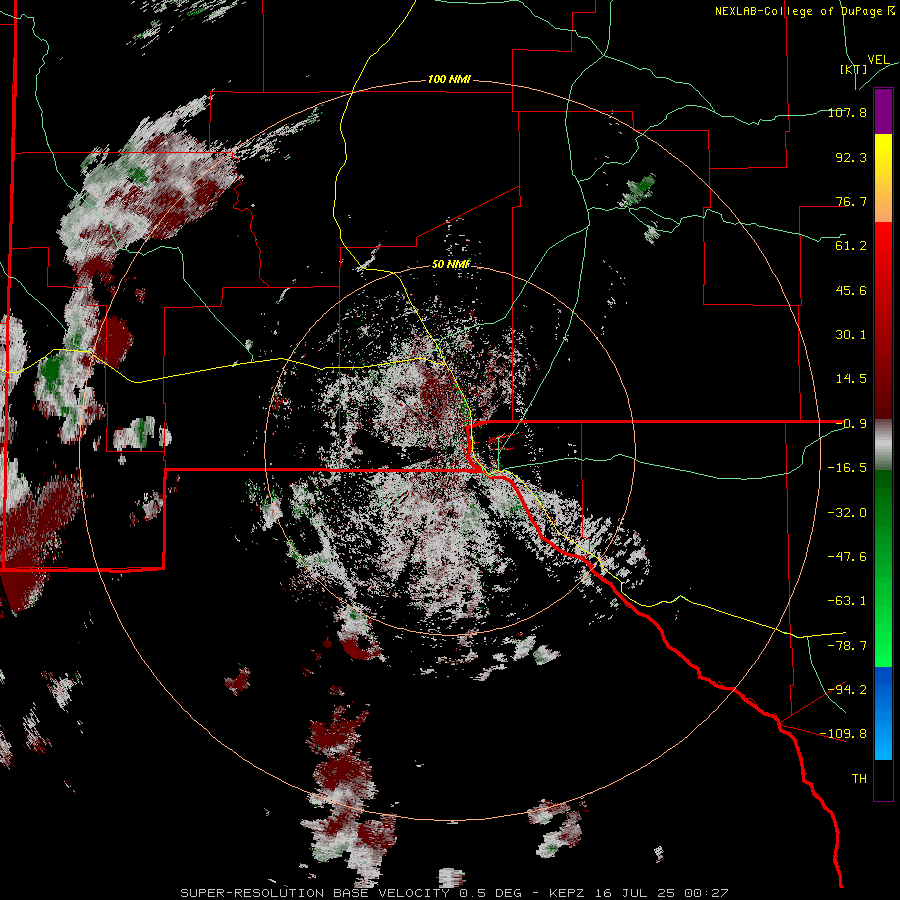The width and height of the screenshot is (900, 900).
Task: Click the gray near-zero color bar segment
Action: tap(883, 445)
